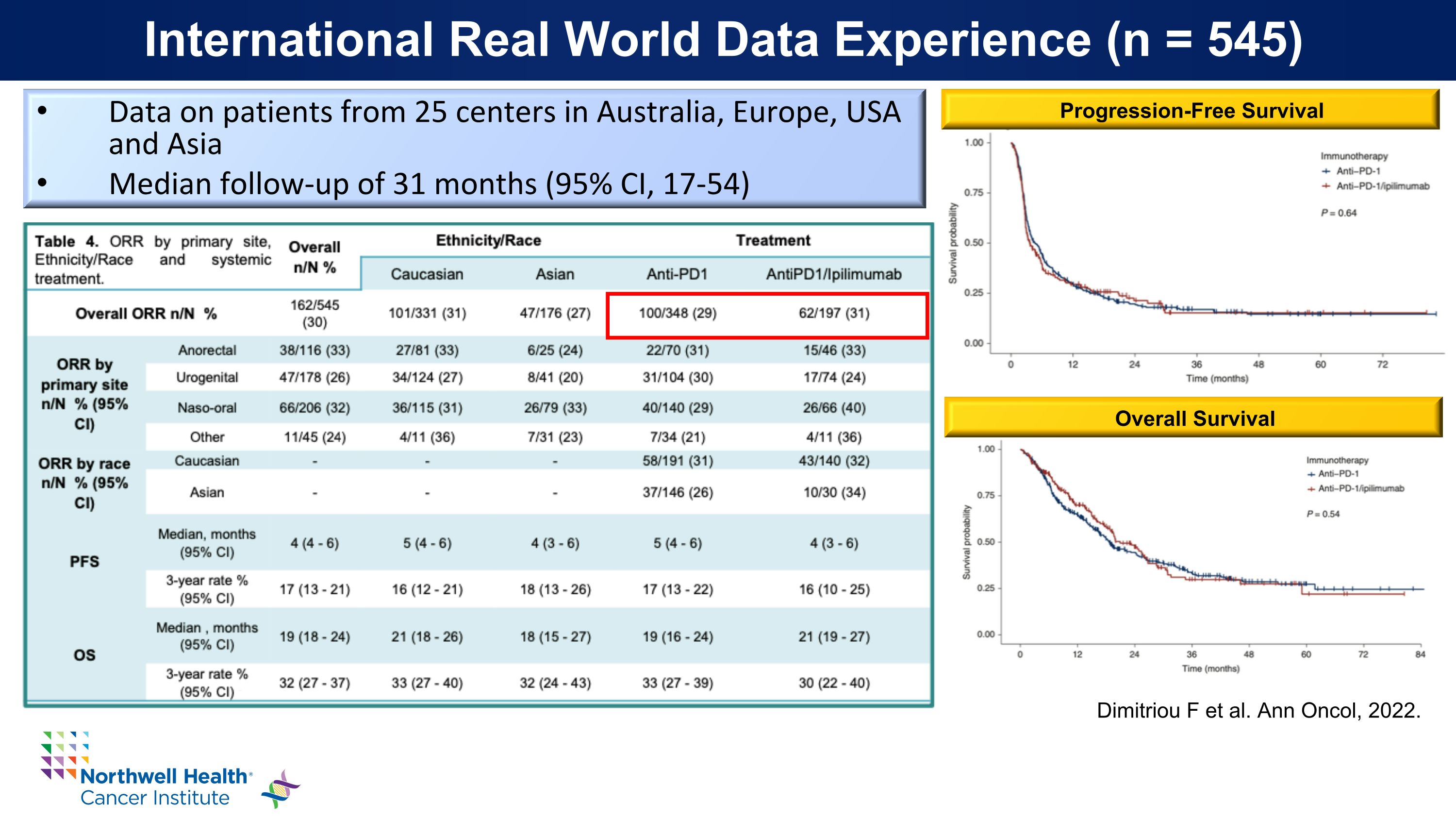Click the cell '17 (13 - 21)'
The width and height of the screenshot is (1456, 819).
click(314, 589)
